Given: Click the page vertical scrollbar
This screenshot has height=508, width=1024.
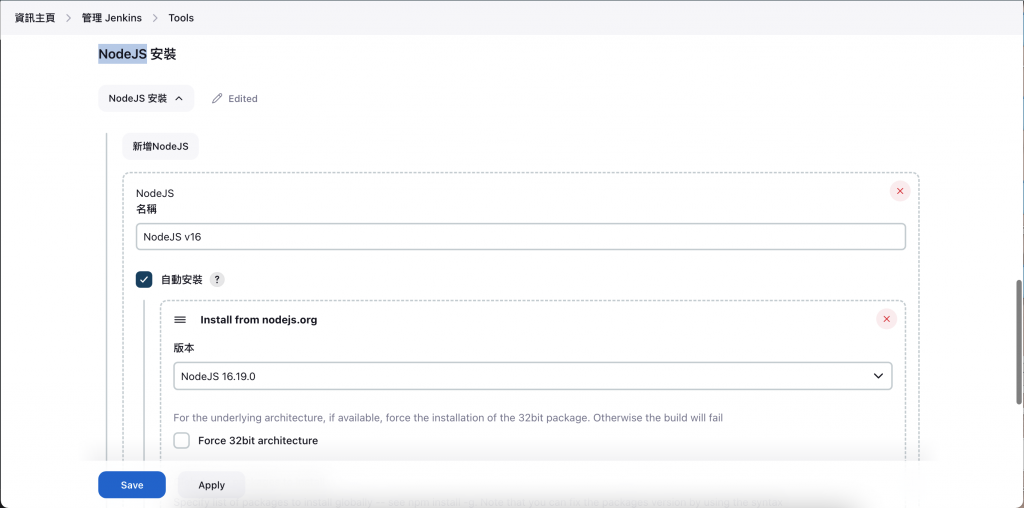Looking at the screenshot, I should [1019, 343].
